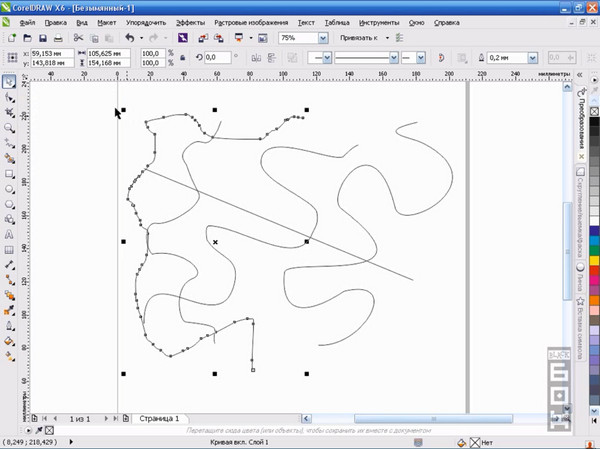Open the Эффекты menu
The image size is (600, 449).
tap(190, 20)
